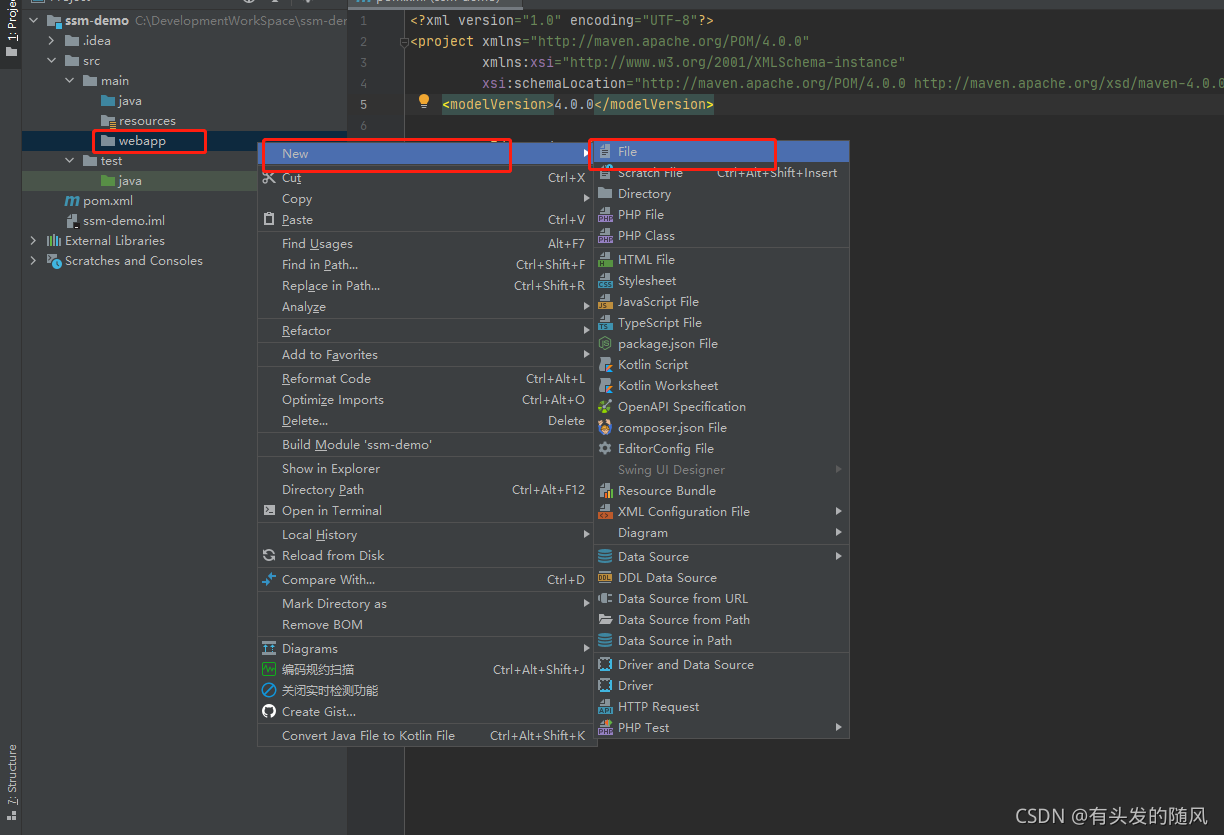Click the Data Source from URL icon
The image size is (1224, 835).
point(605,599)
